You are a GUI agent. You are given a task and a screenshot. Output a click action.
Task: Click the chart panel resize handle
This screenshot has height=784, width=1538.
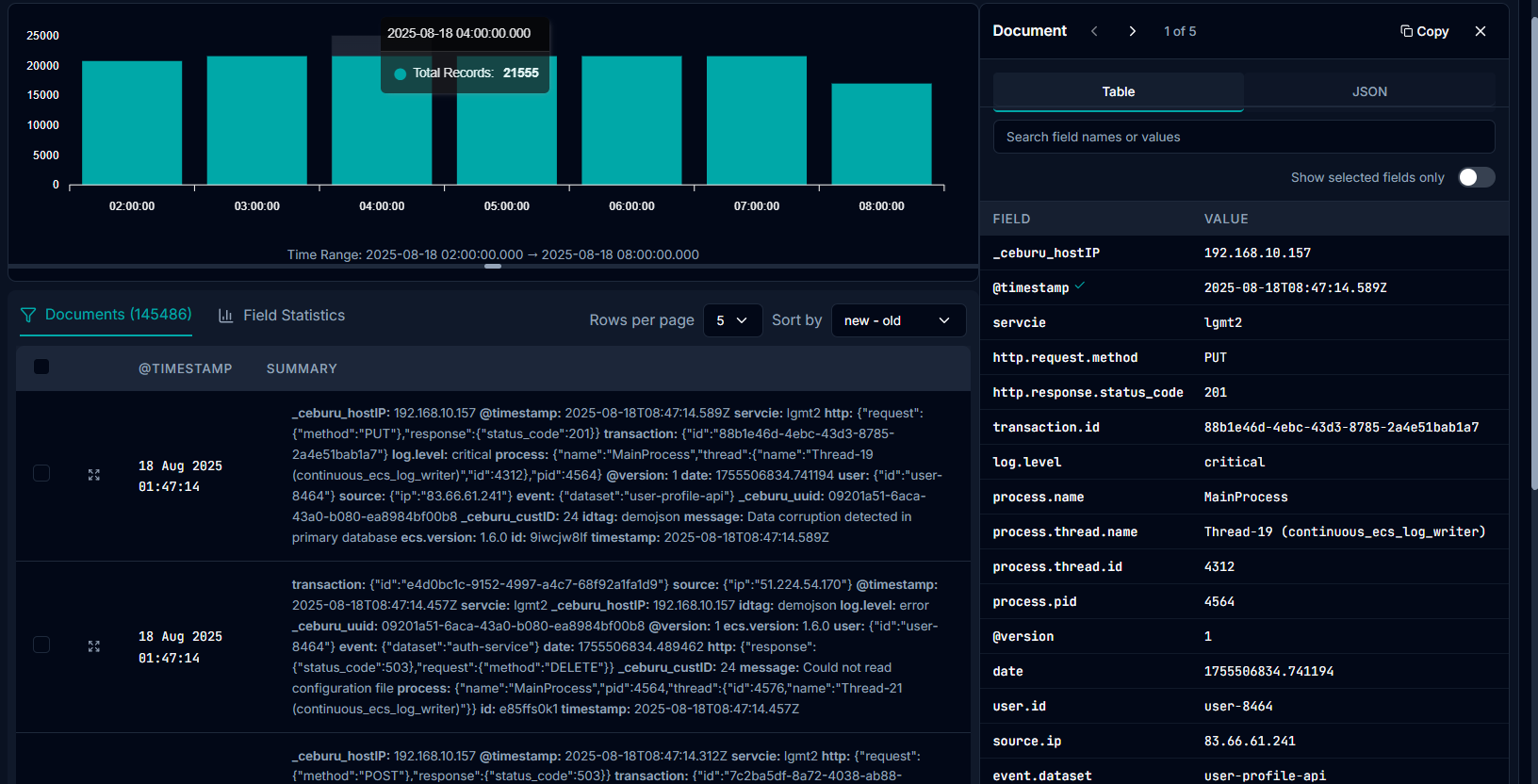493,266
